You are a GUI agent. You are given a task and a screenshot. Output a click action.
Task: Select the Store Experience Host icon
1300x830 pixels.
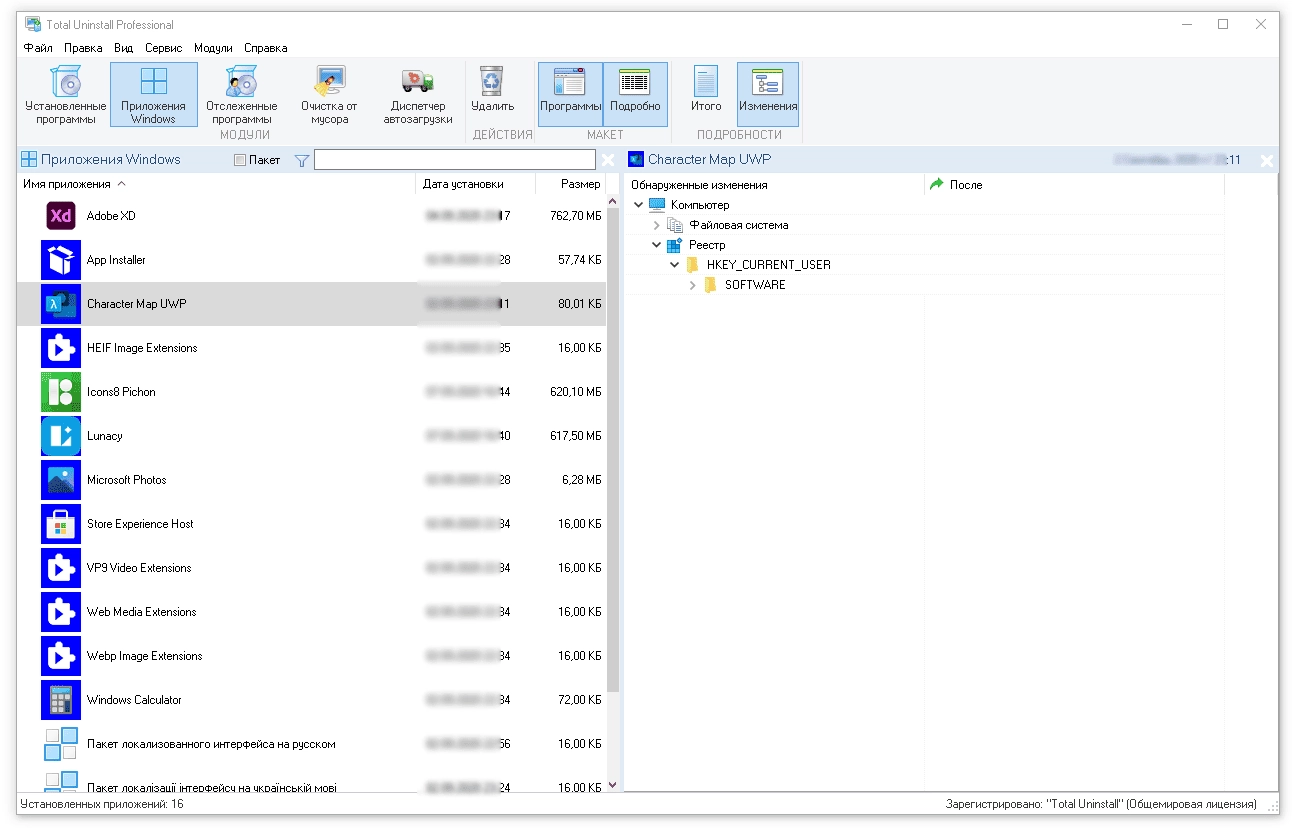61,524
